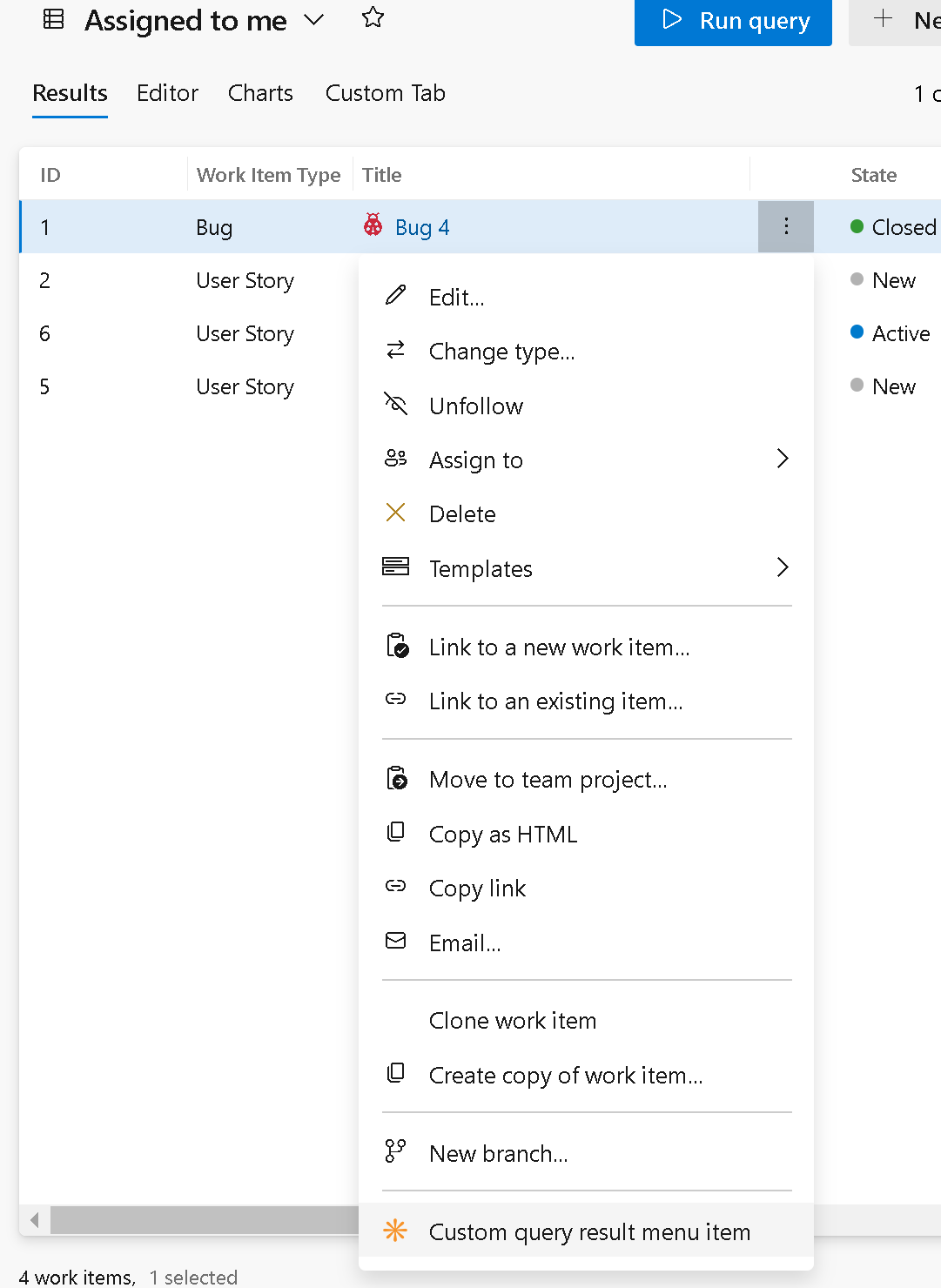
Task: Click the red X Delete icon
Action: (x=396, y=513)
